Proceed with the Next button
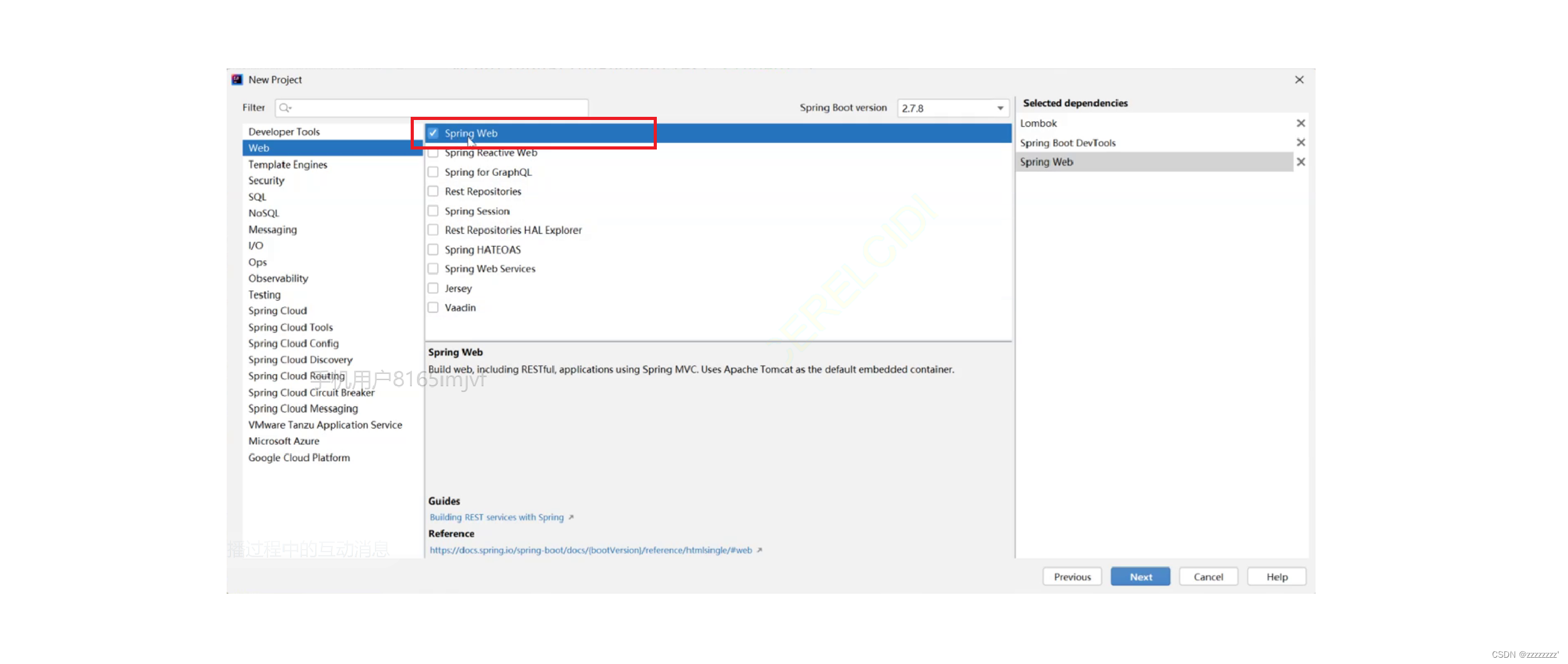This screenshot has width=1568, height=664. pos(1140,577)
